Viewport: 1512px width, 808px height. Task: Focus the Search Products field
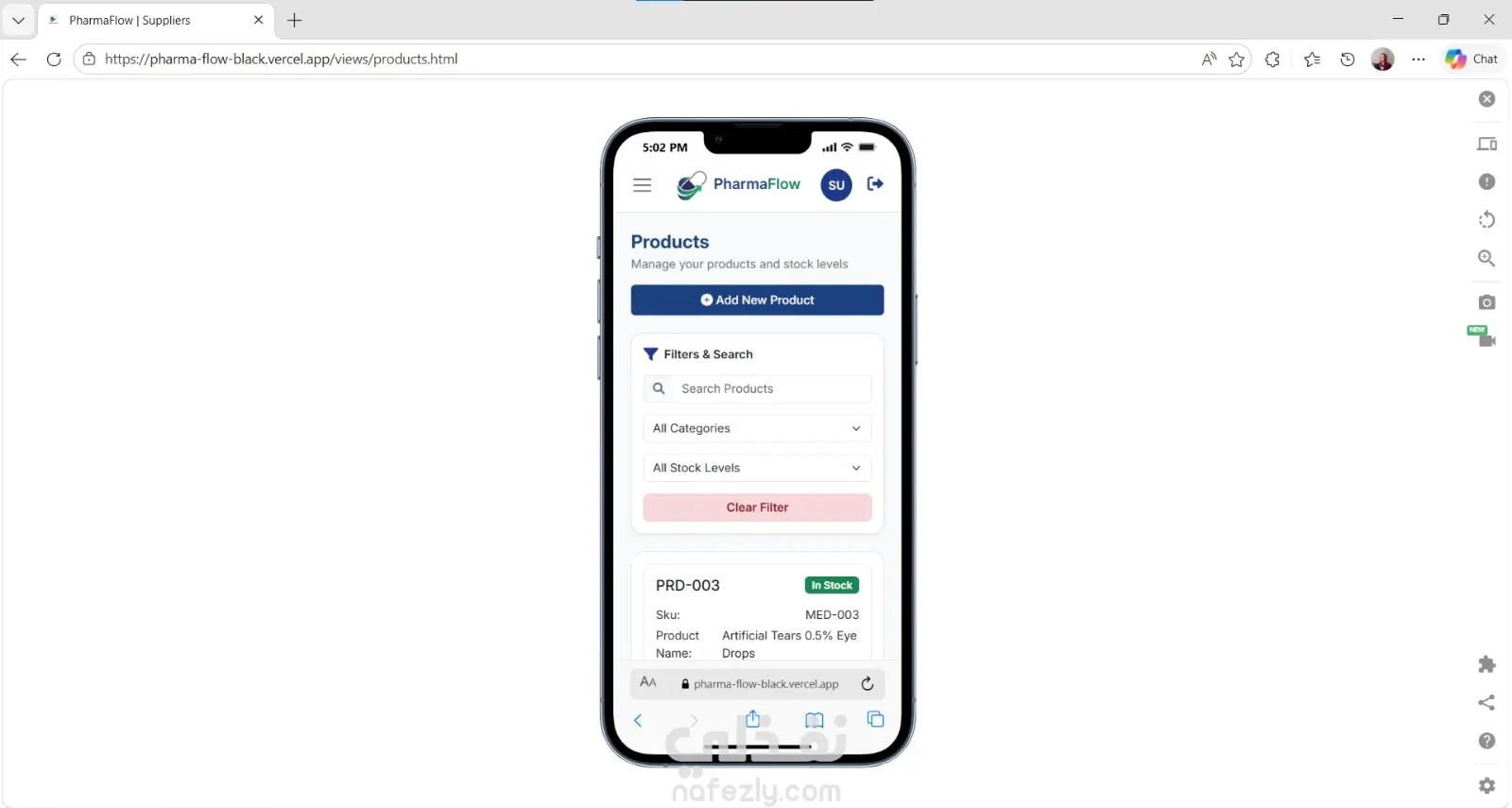(x=757, y=388)
